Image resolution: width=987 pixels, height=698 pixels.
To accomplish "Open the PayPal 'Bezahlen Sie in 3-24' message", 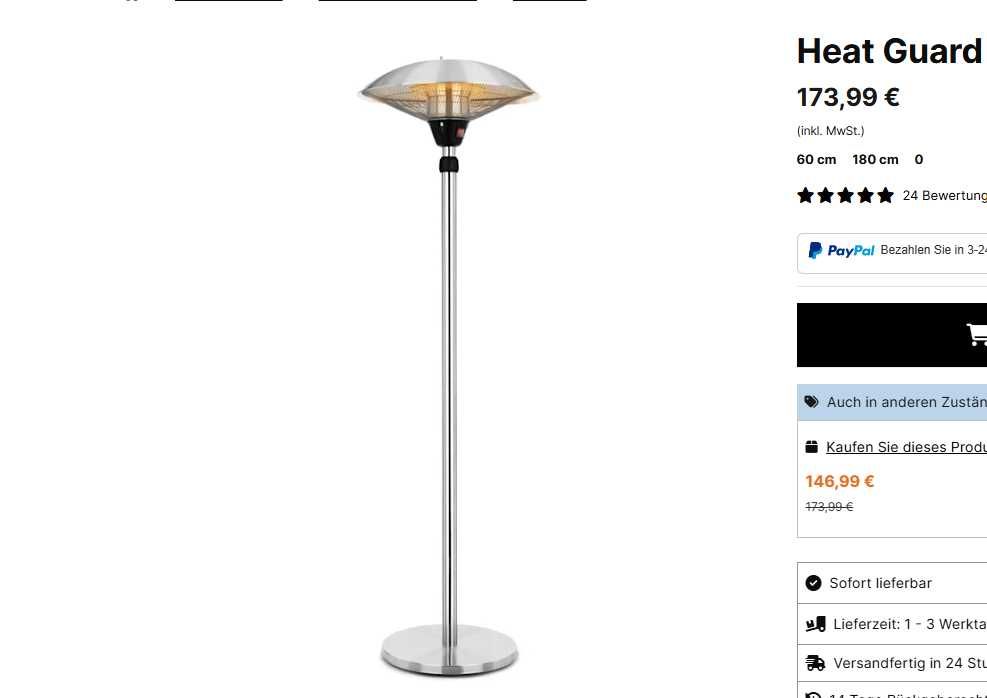I will (x=933, y=250).
